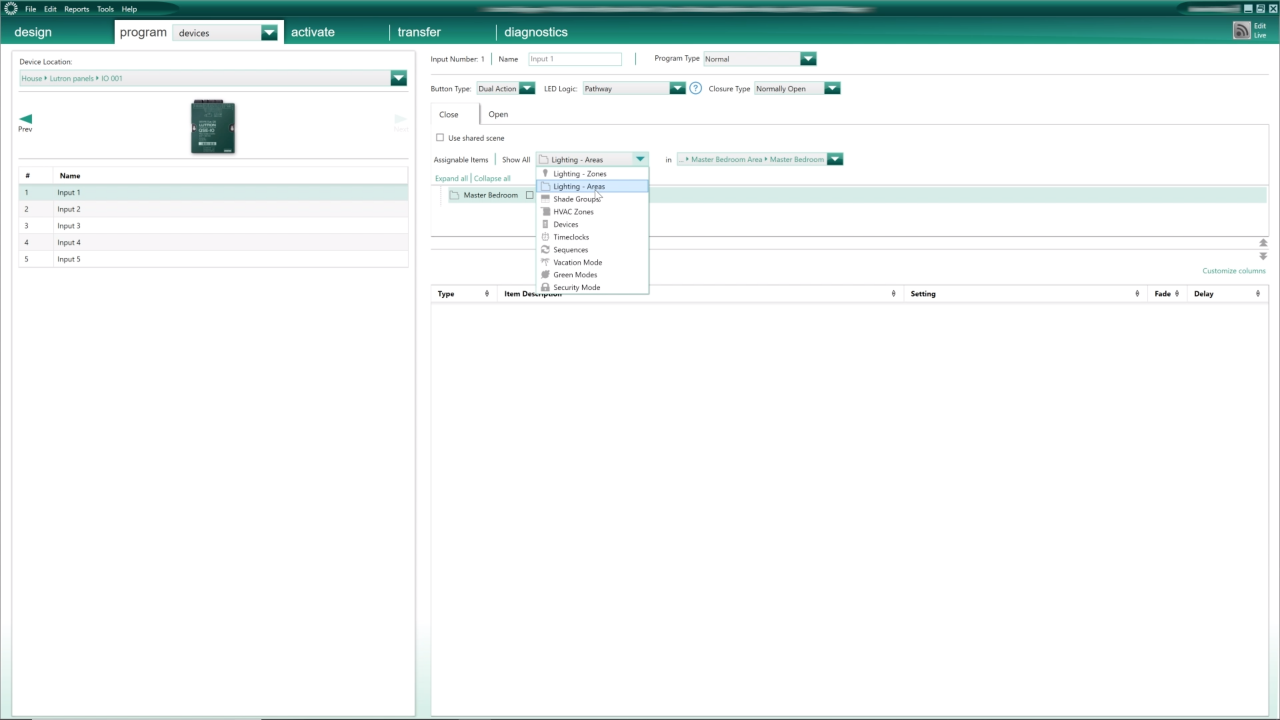Collapse the Show All Lighting - Areas dropdown
The width and height of the screenshot is (1280, 720).
tap(640, 159)
